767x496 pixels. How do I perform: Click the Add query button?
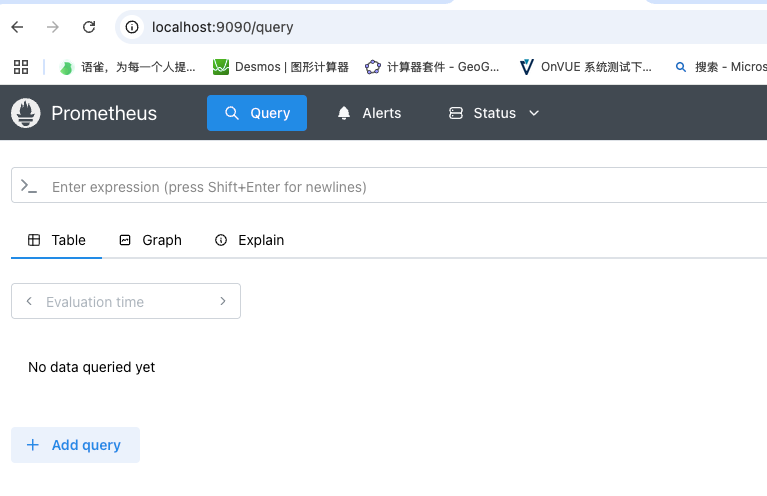pos(75,445)
